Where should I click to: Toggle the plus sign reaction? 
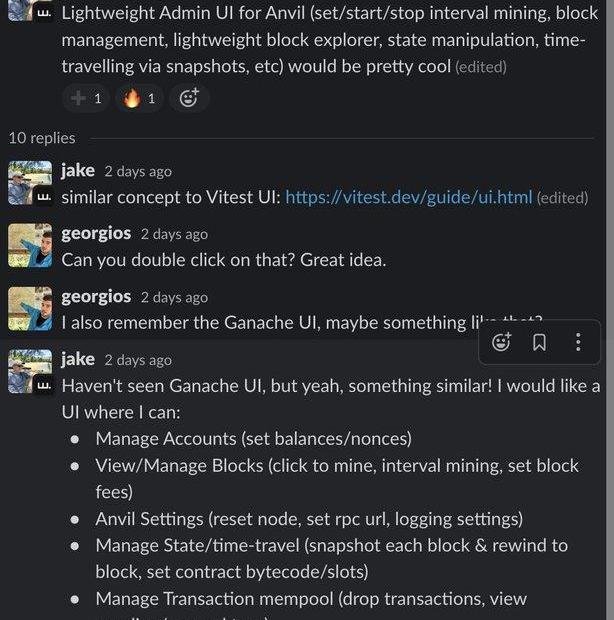point(87,98)
